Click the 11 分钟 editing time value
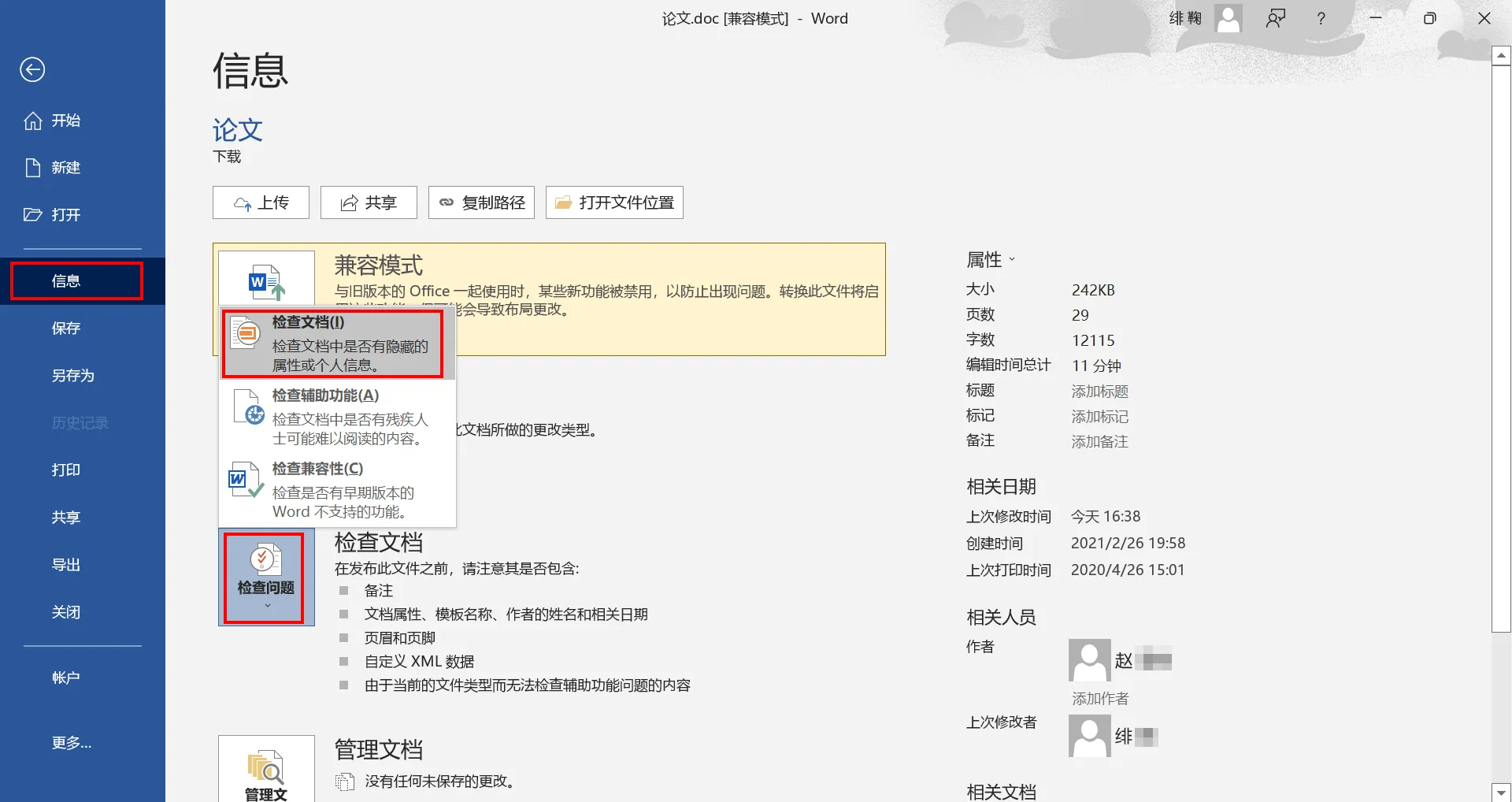Screen dimensions: 1512x802 click(1096, 366)
